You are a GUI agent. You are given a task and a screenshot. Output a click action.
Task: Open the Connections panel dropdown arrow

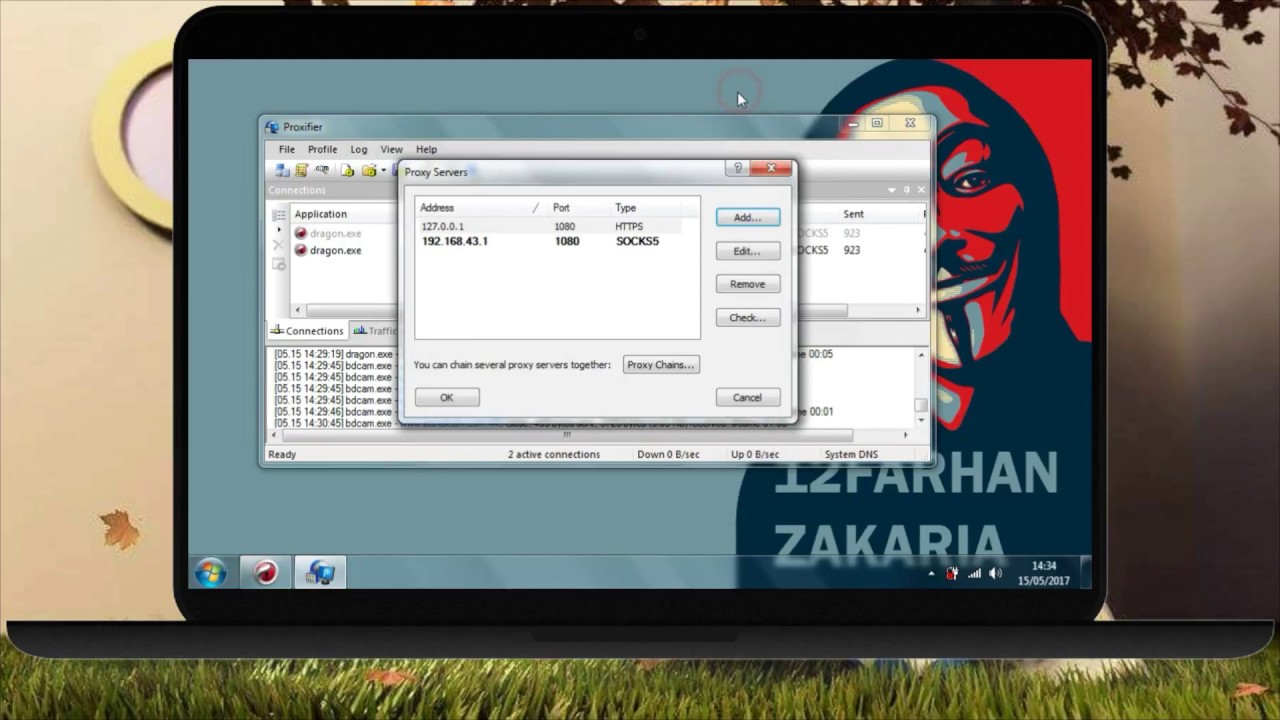pyautogui.click(x=892, y=190)
